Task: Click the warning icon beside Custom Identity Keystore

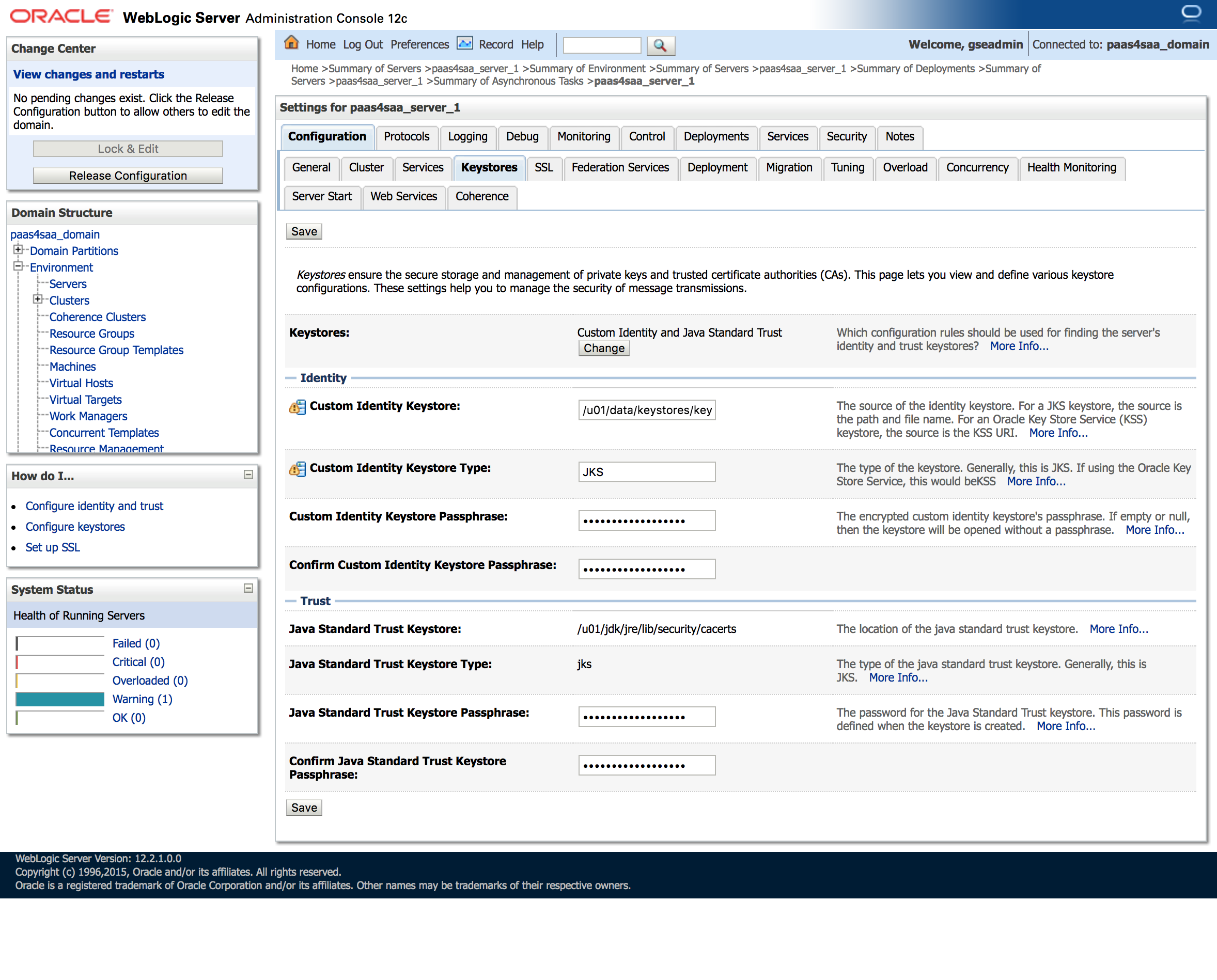Action: [297, 406]
